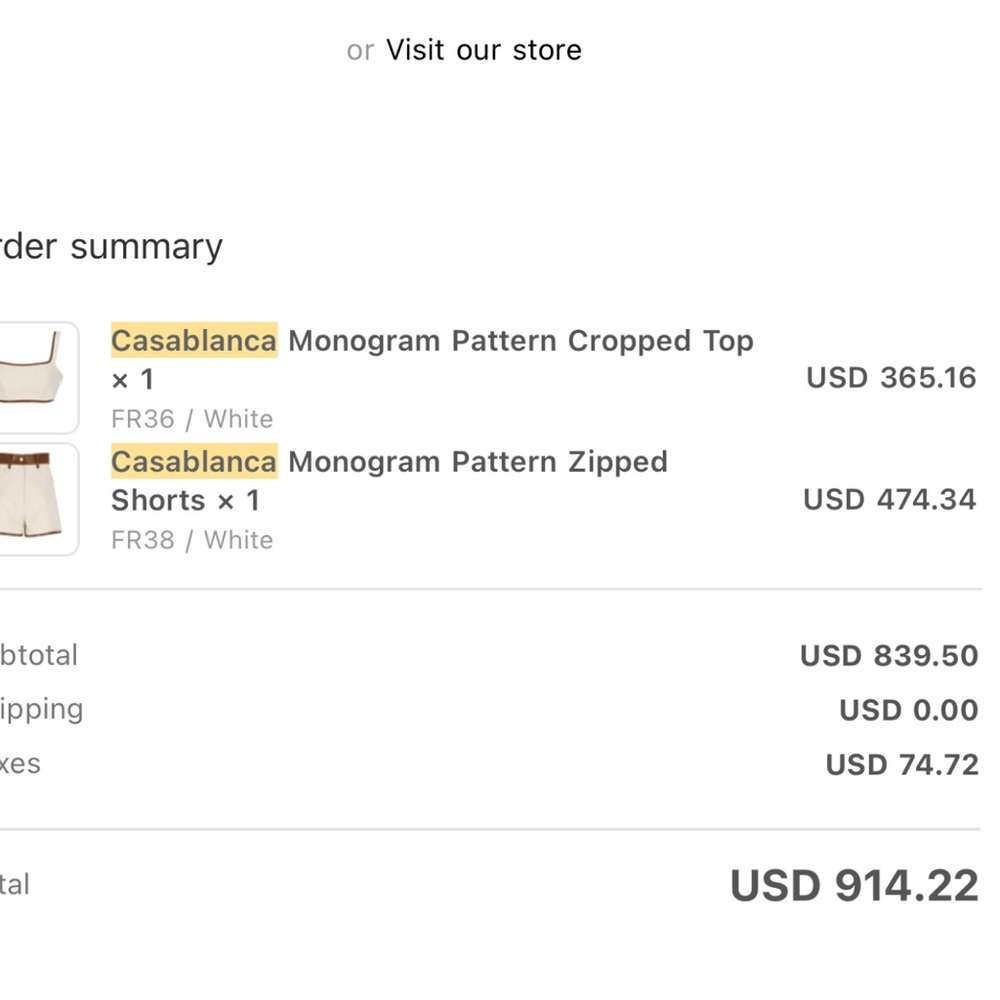Click the Taxes row label
Image resolution: width=1000 pixels, height=1000 pixels.
(x=20, y=765)
